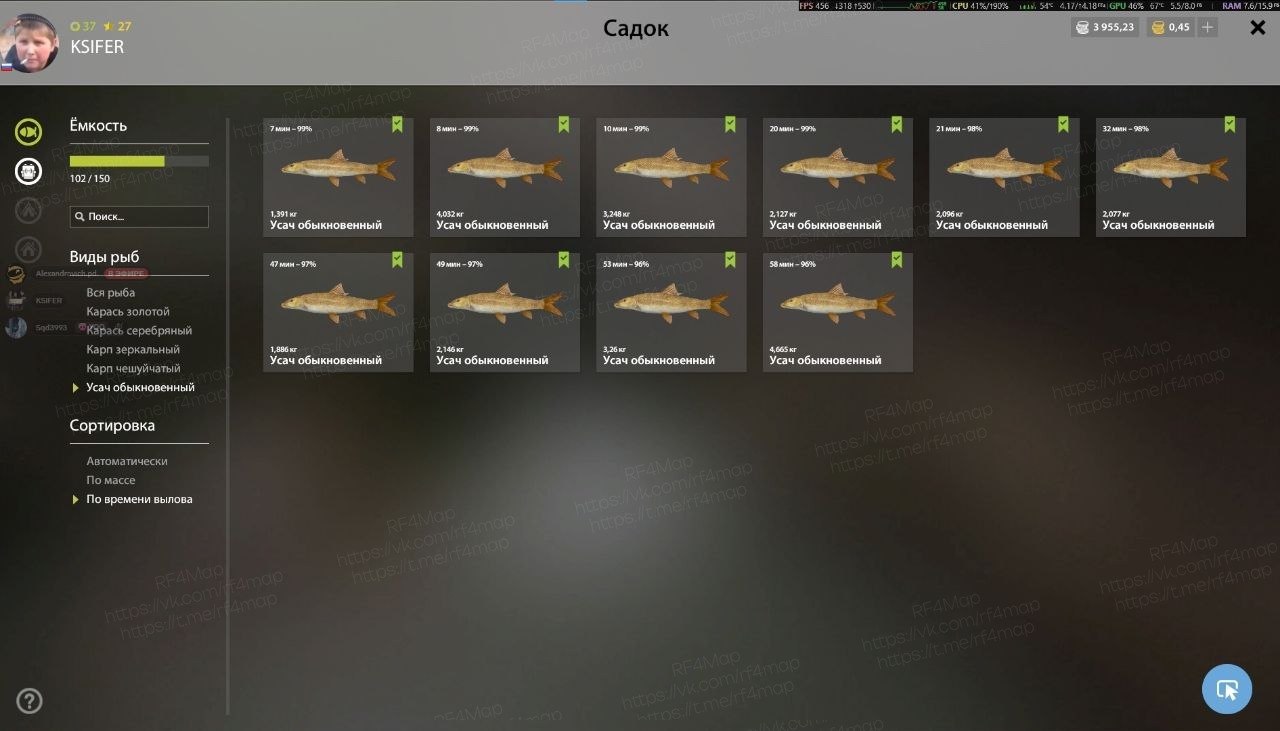This screenshot has width=1280, height=731.
Task: Toggle the green mark on 2,077 кг barbel
Action: (x=1230, y=124)
